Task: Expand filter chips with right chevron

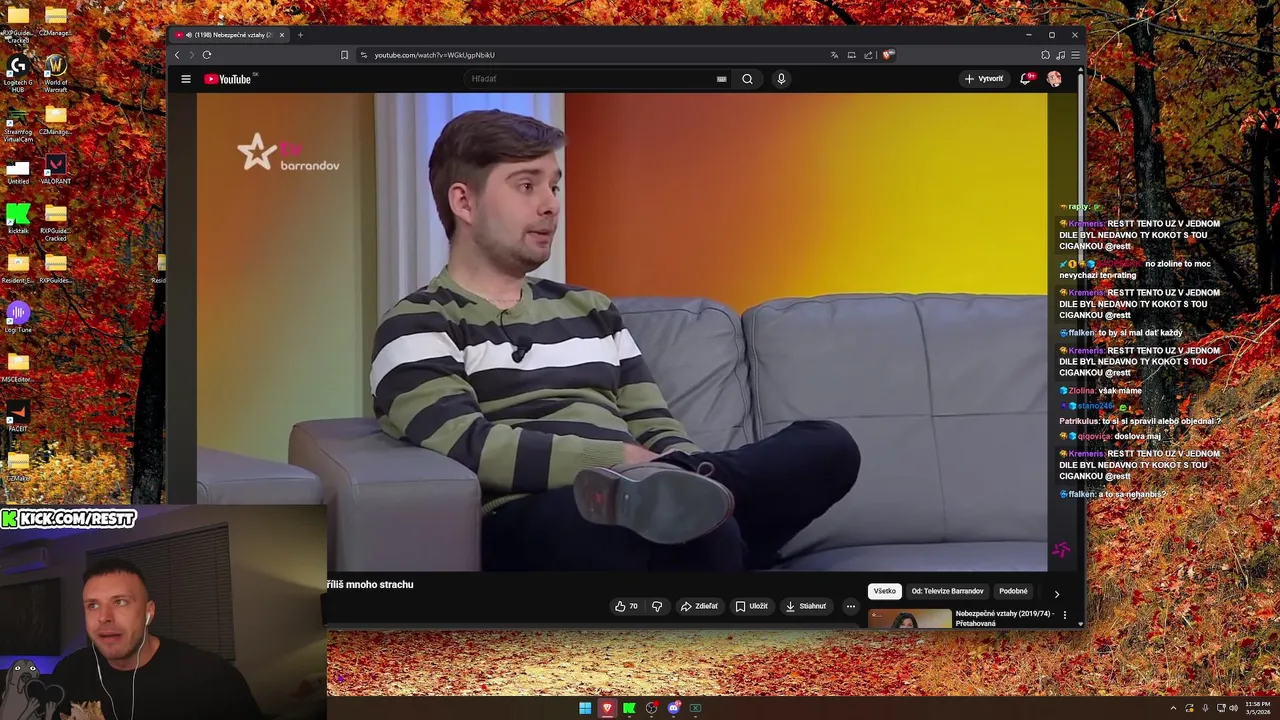Action: (1056, 594)
